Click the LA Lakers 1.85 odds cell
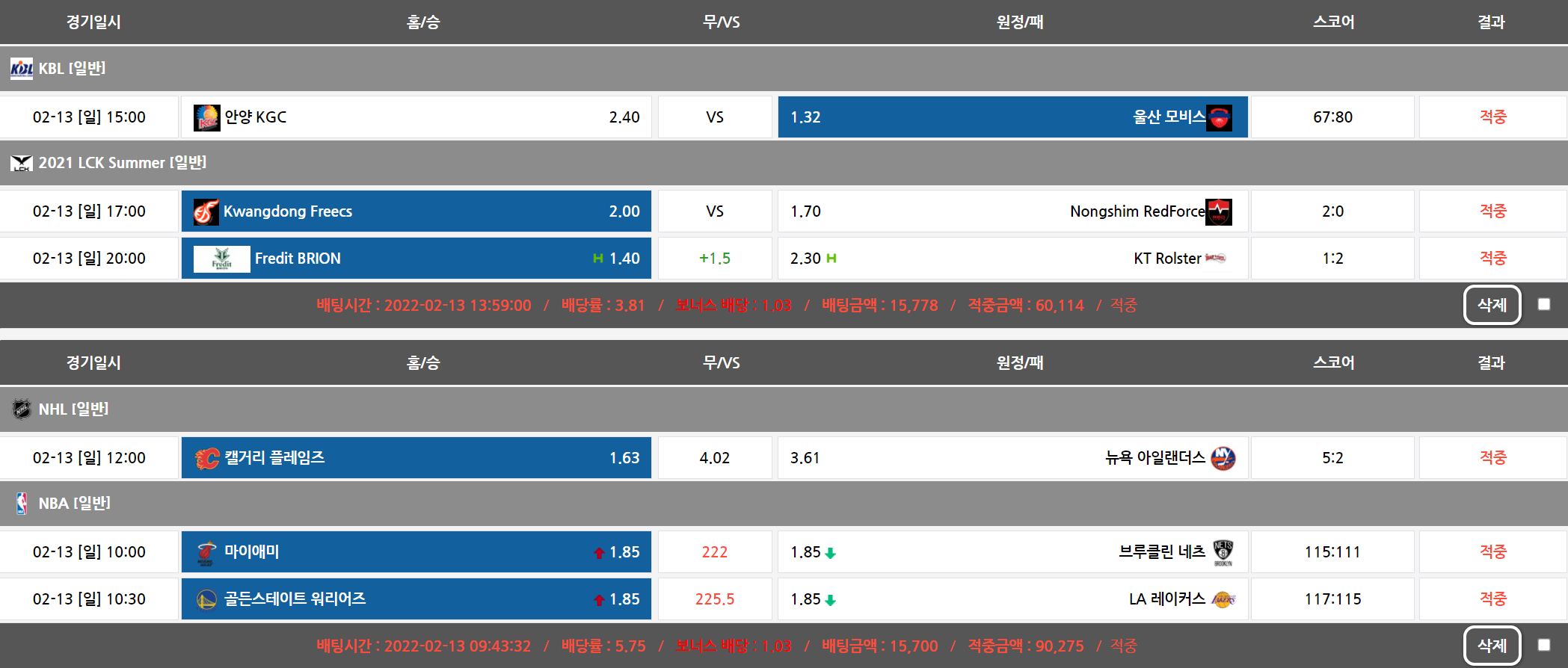Viewport: 1568px width, 668px height. pyautogui.click(x=1012, y=599)
